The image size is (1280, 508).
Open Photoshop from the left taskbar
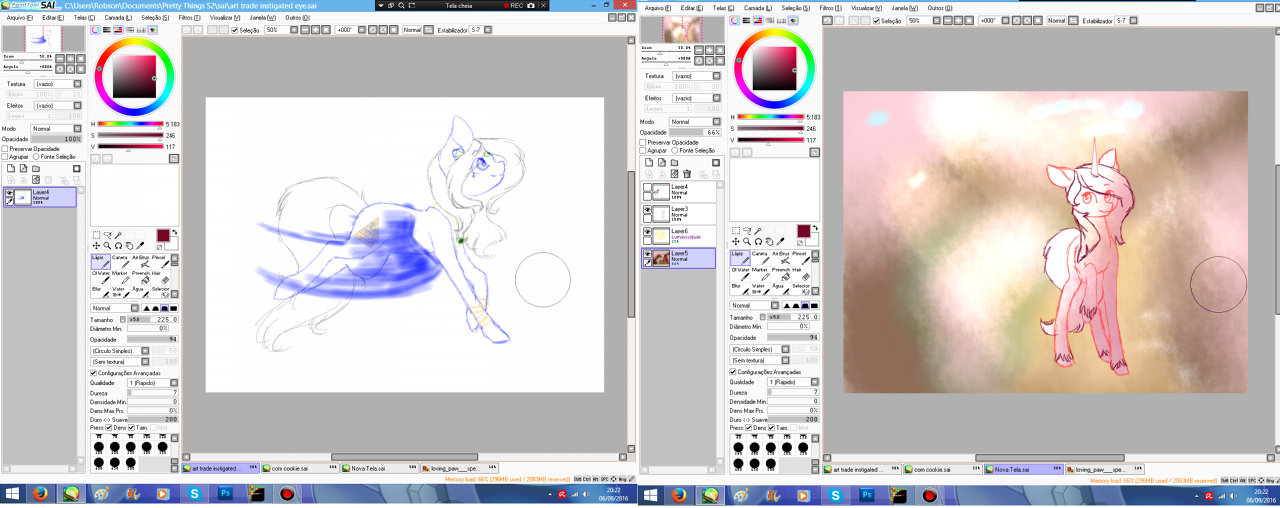pos(226,495)
